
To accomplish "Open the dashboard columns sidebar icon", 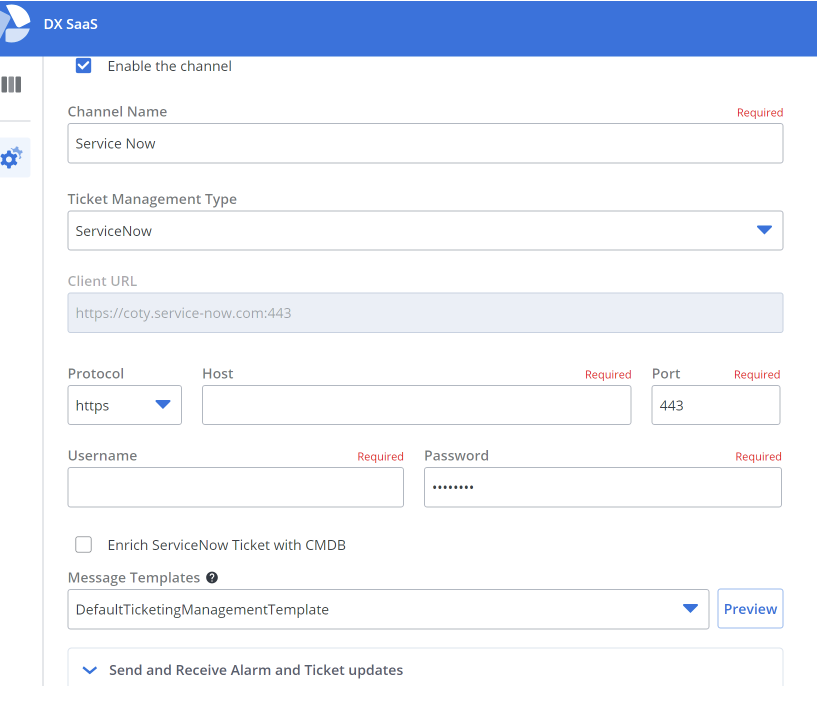I will [12, 85].
